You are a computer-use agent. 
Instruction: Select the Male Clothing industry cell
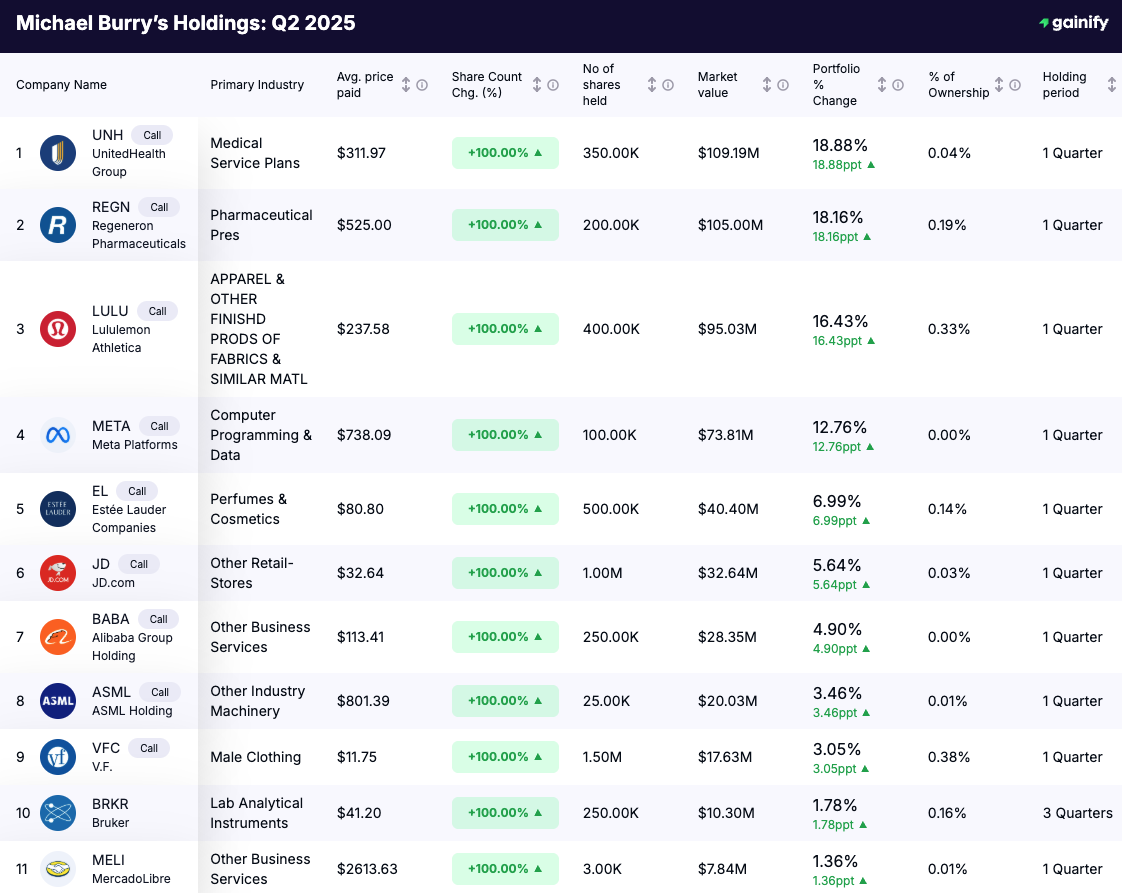(255, 757)
